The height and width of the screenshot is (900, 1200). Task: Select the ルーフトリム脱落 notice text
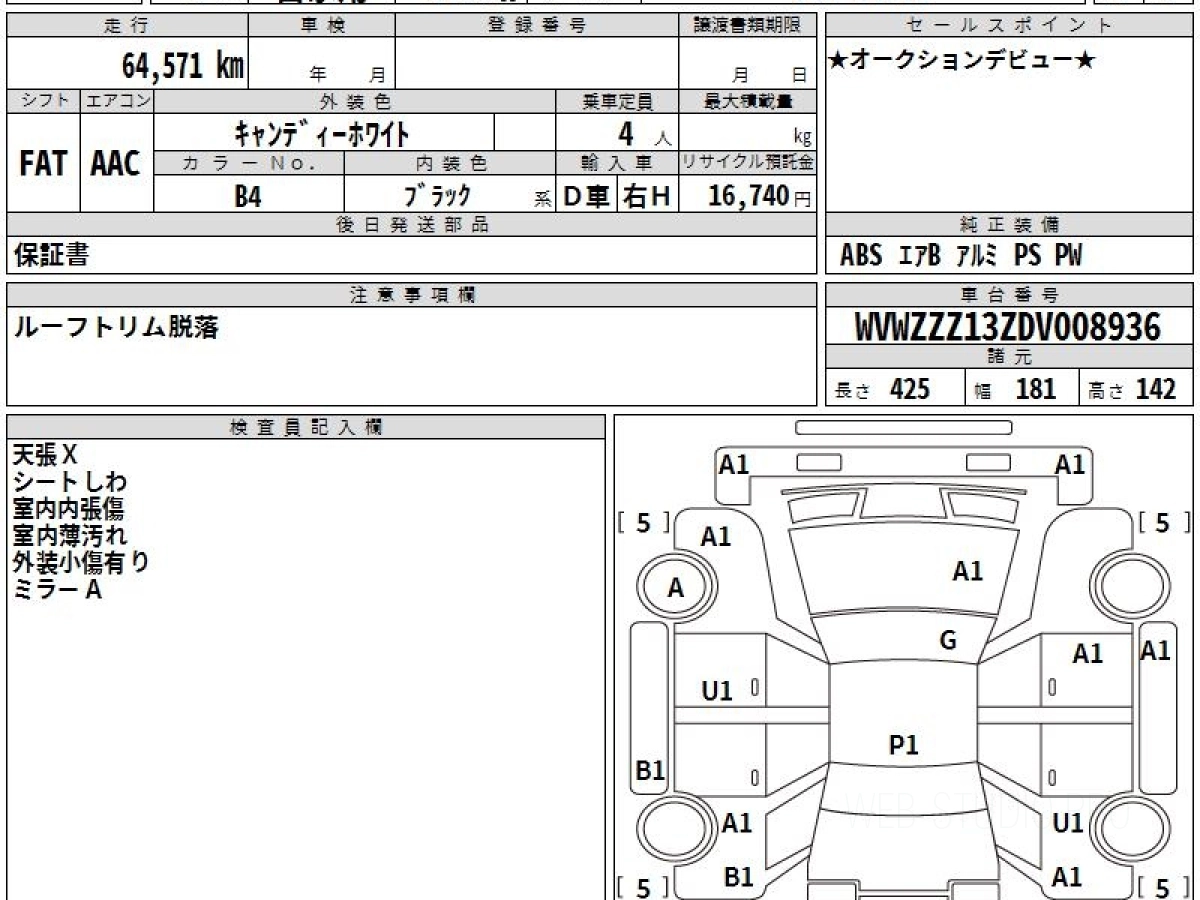pos(115,327)
